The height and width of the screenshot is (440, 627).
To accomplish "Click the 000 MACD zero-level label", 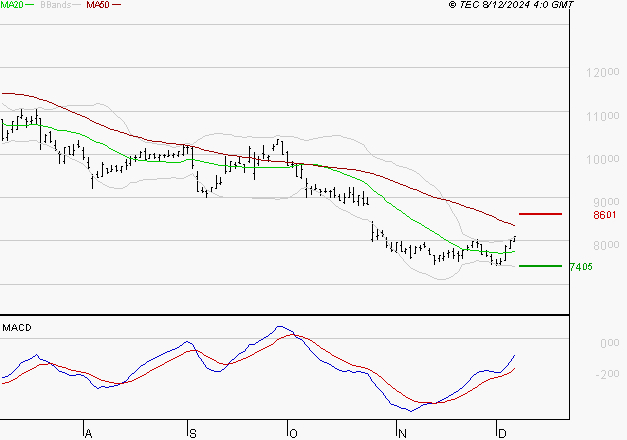I will click(608, 343).
